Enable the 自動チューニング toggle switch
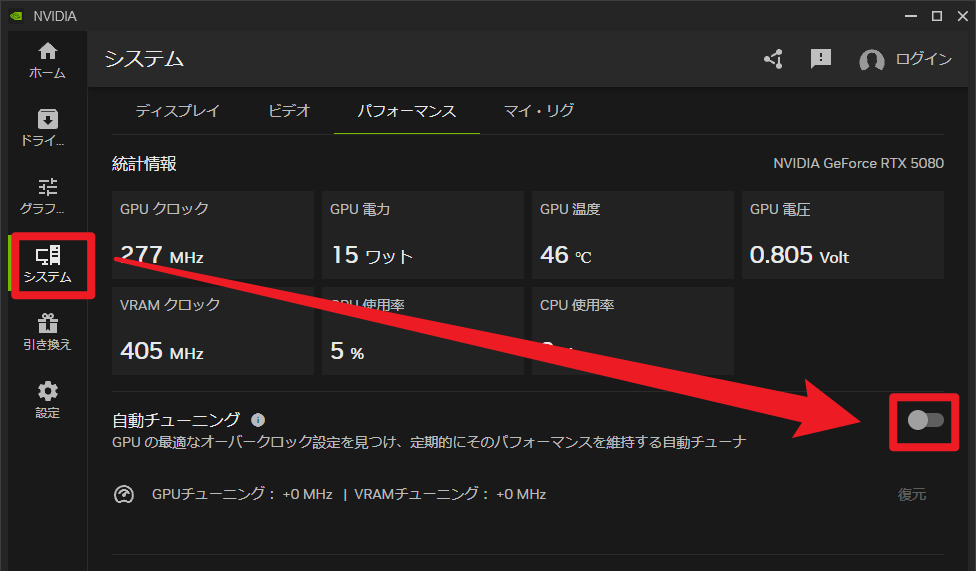This screenshot has height=571, width=976. pyautogui.click(x=925, y=420)
